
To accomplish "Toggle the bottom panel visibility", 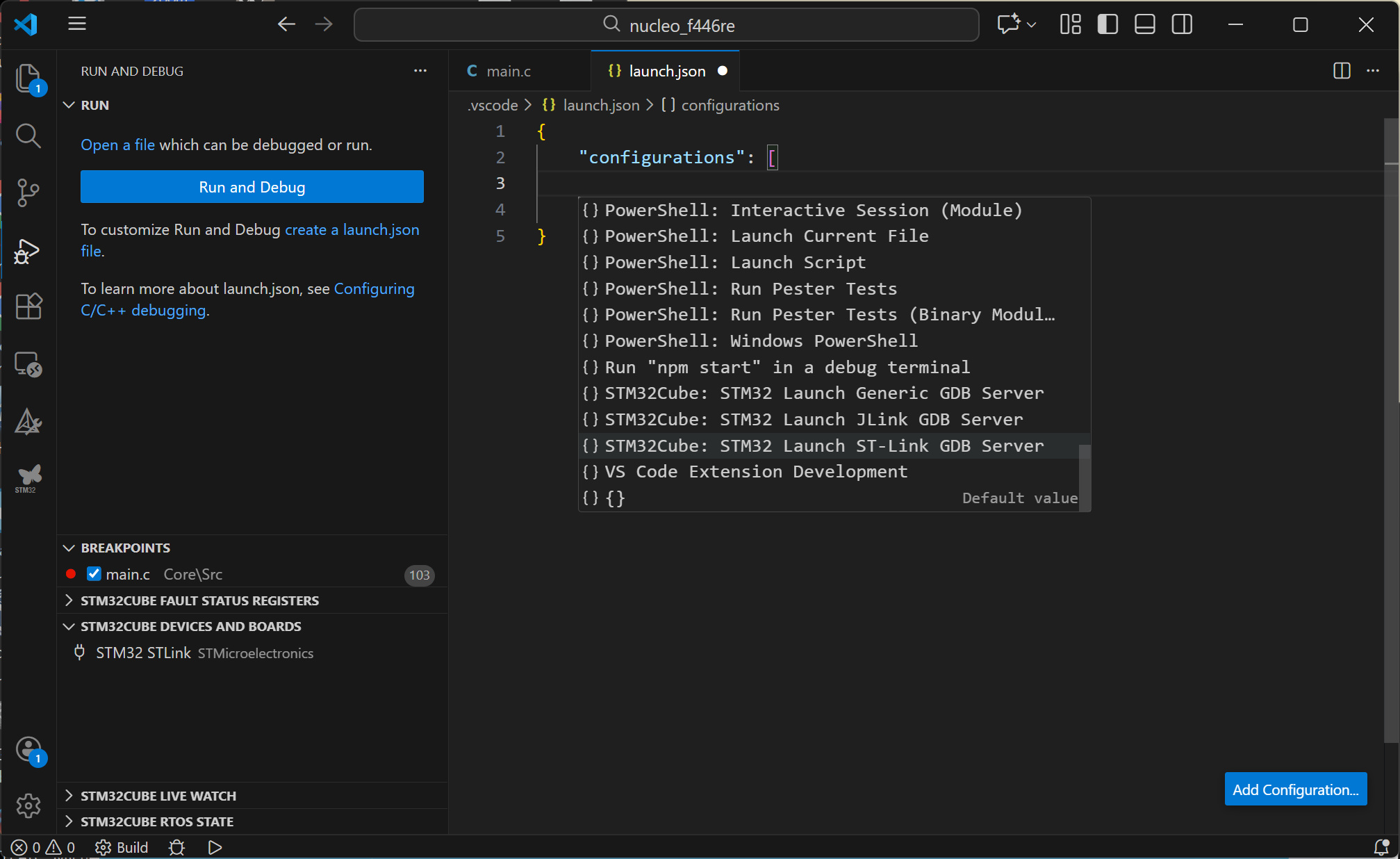I will [1144, 25].
